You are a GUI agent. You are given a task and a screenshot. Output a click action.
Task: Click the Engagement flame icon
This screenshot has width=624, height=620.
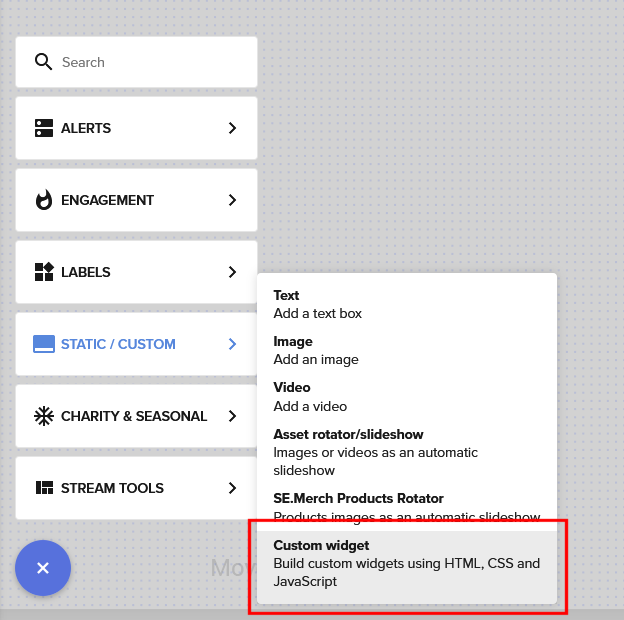click(x=44, y=200)
